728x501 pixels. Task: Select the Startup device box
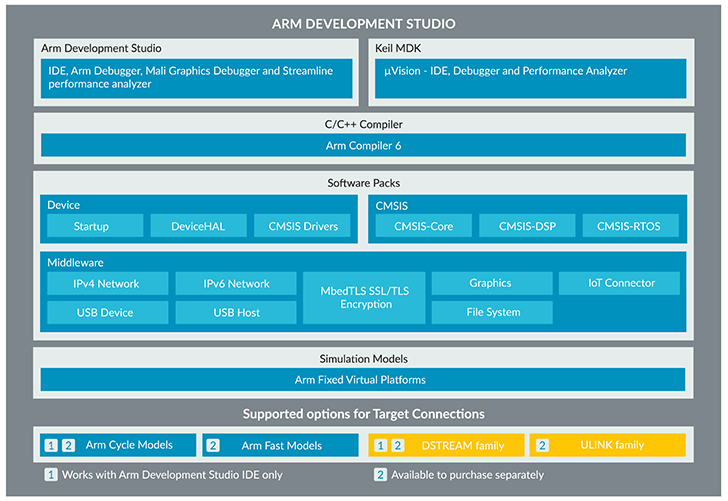(x=91, y=226)
